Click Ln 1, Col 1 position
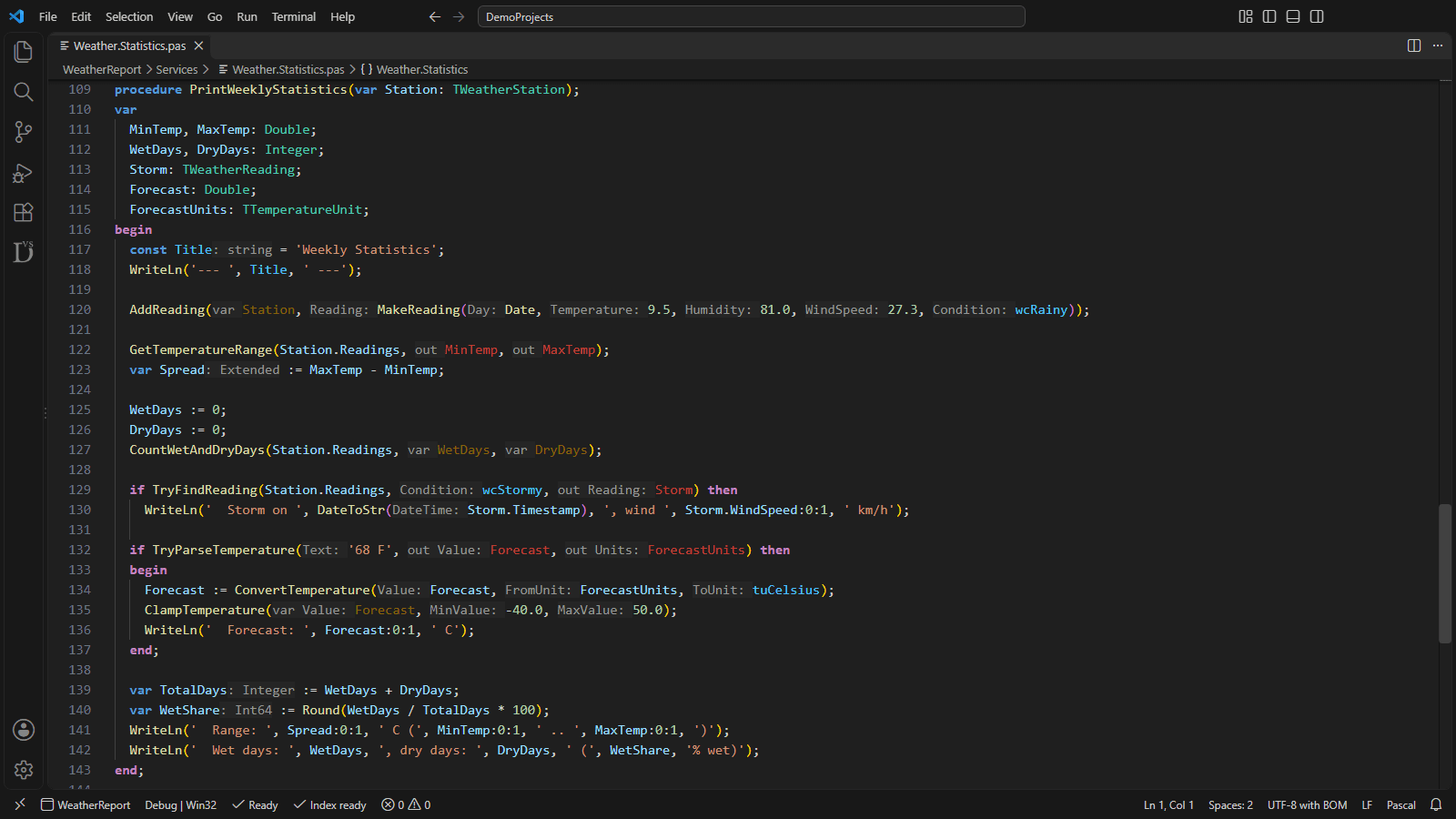1456x819 pixels. pyautogui.click(x=1168, y=804)
